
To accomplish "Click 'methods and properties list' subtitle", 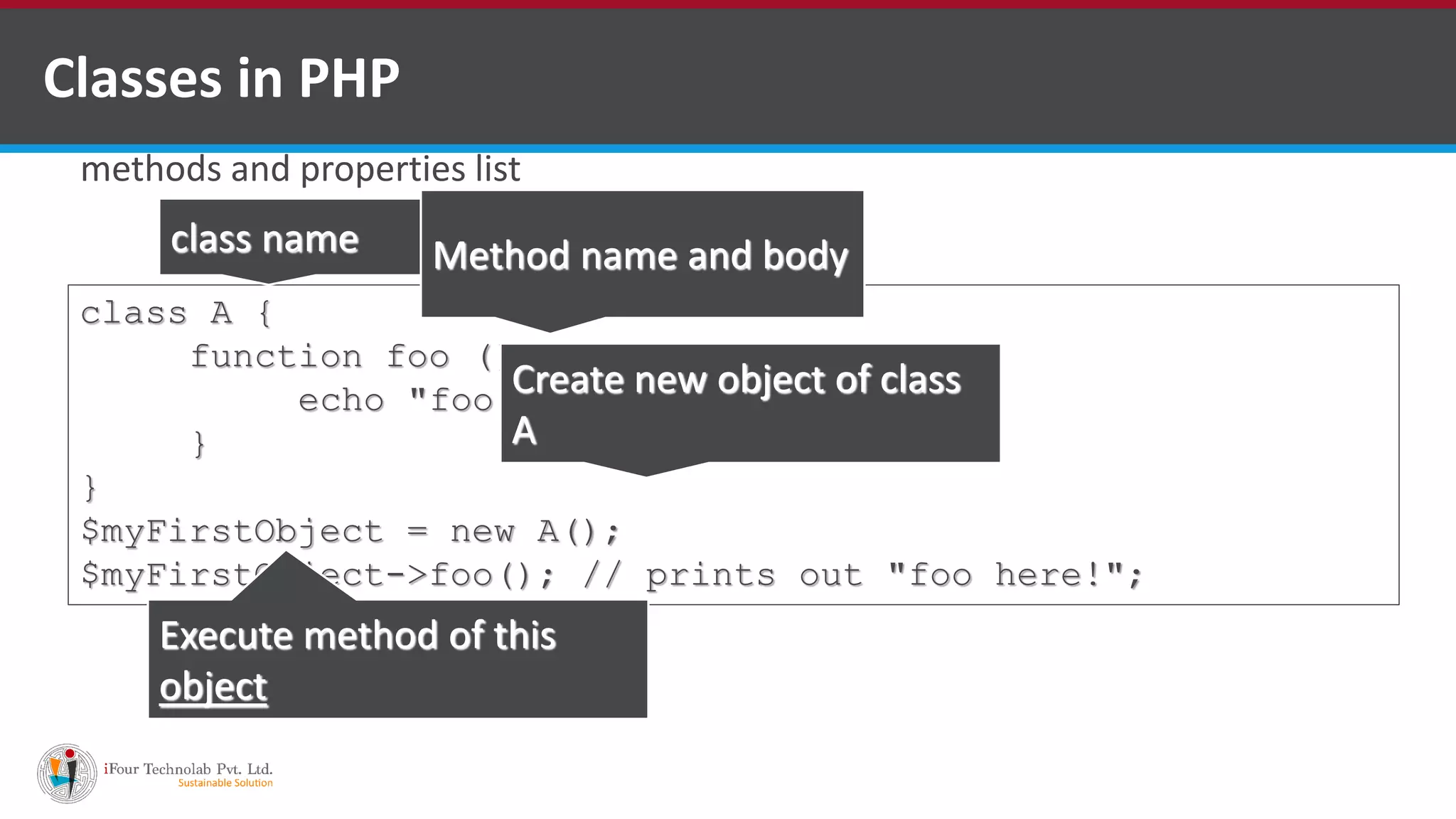I will (300, 169).
